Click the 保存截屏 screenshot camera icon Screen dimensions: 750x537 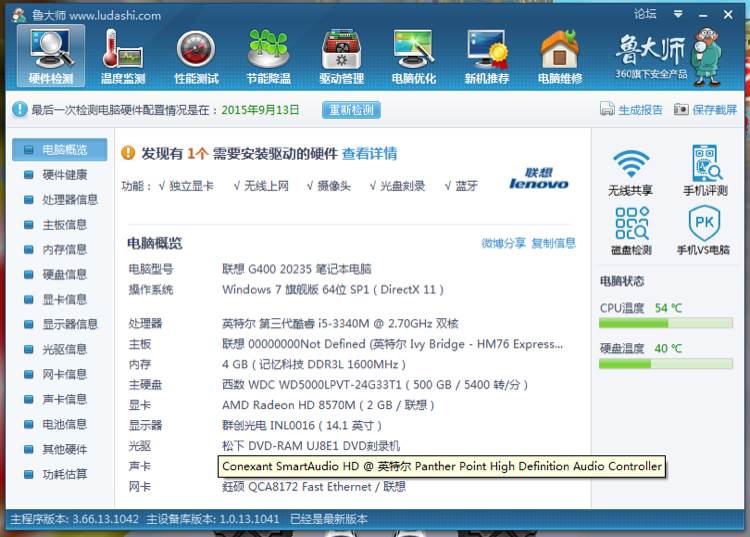pyautogui.click(x=681, y=110)
